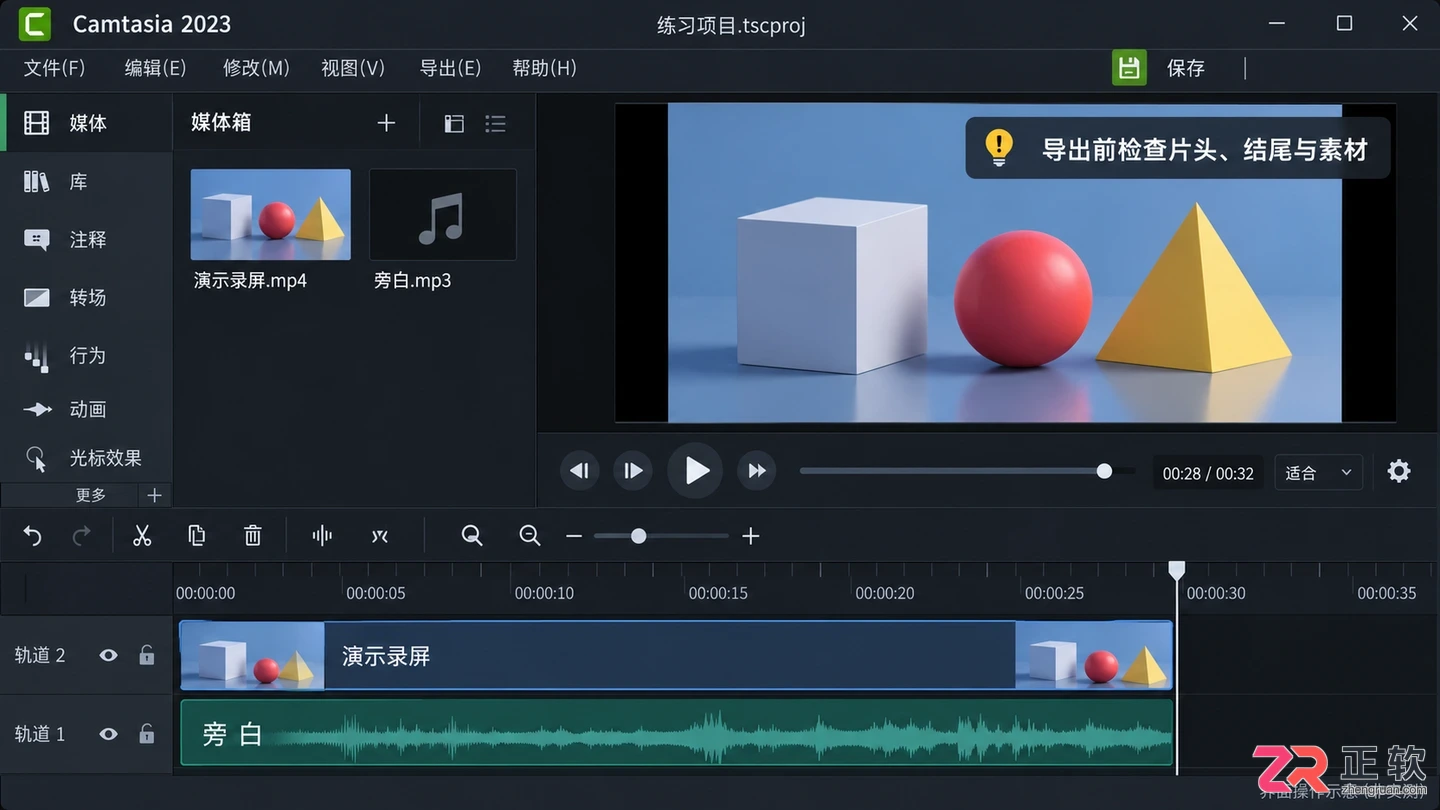
Task: Open the 库 library tab
Action: click(x=87, y=182)
